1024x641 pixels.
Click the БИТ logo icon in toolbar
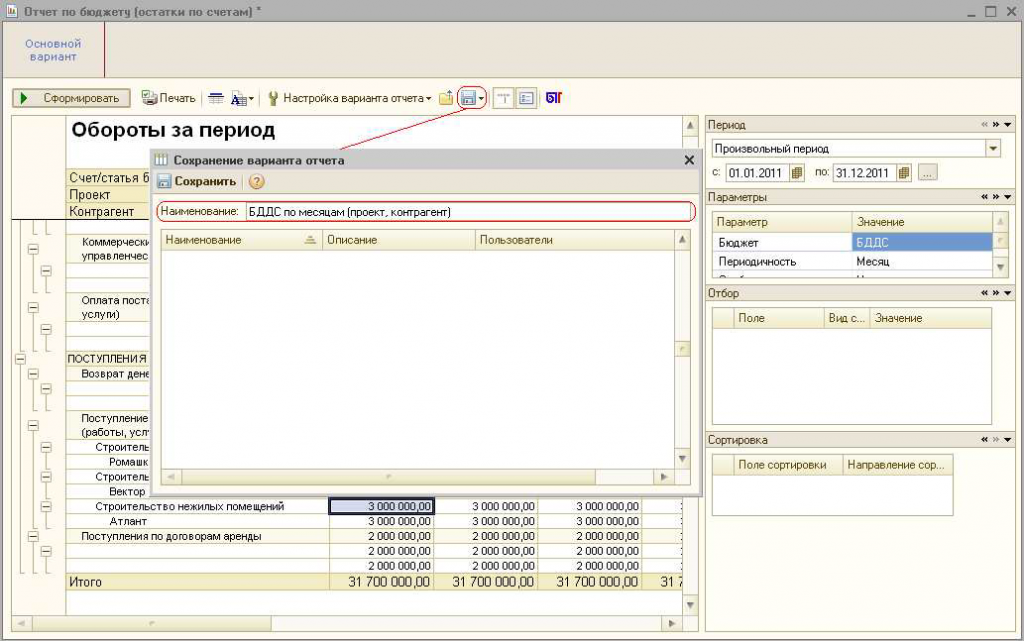pyautogui.click(x=554, y=98)
